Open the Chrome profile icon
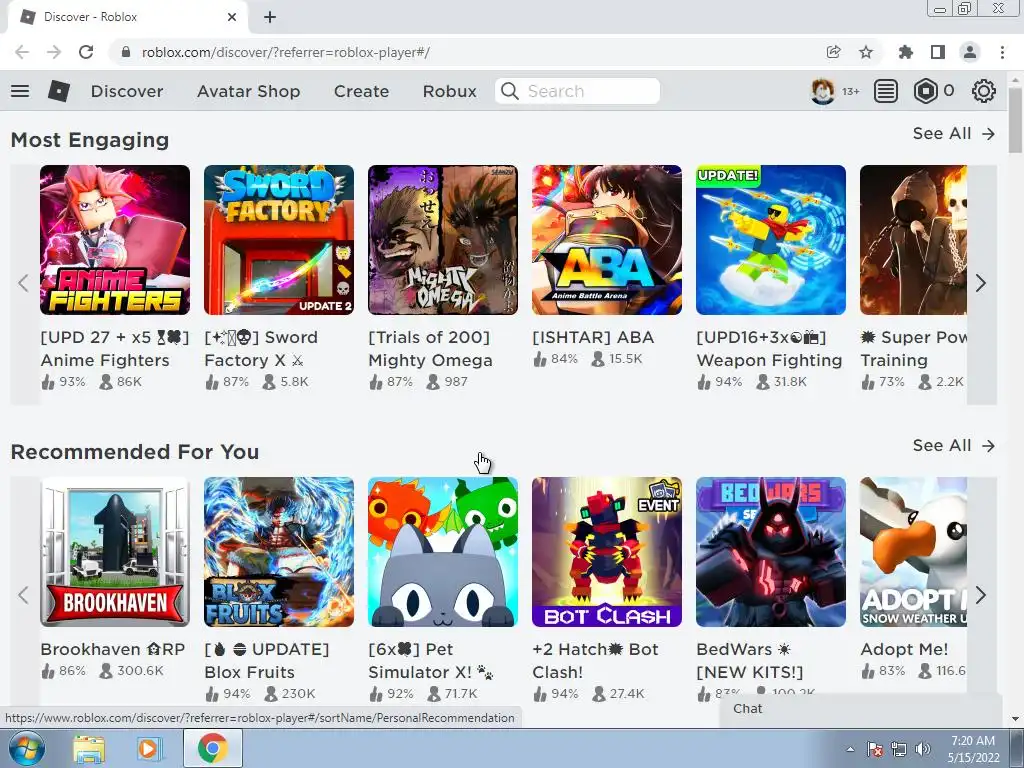Screen dimensions: 1024x768 [970, 52]
